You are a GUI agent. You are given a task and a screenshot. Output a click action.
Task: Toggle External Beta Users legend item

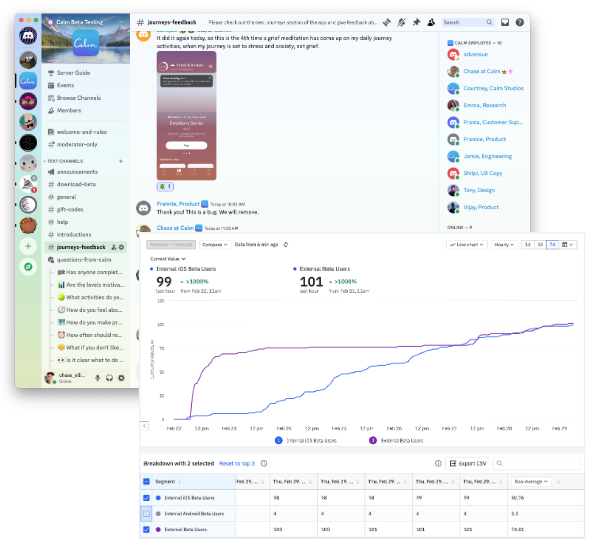(396, 440)
